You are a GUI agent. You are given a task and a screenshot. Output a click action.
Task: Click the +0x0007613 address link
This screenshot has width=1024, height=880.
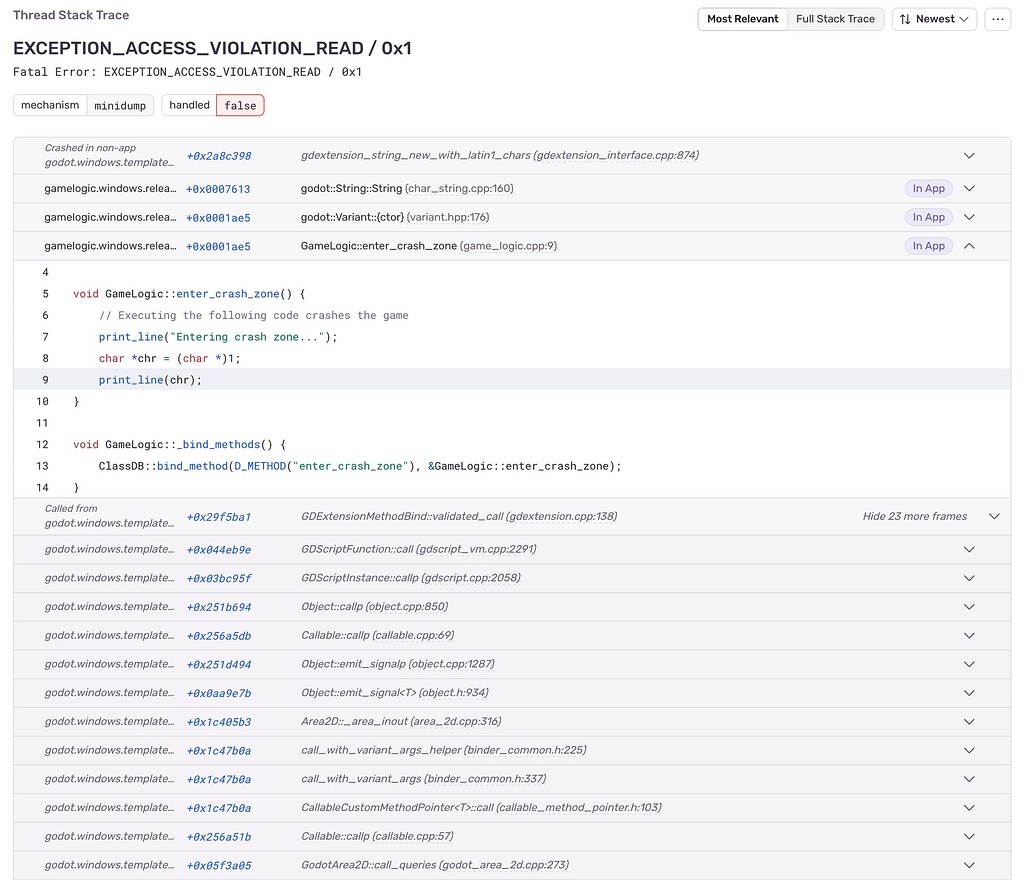[219, 188]
